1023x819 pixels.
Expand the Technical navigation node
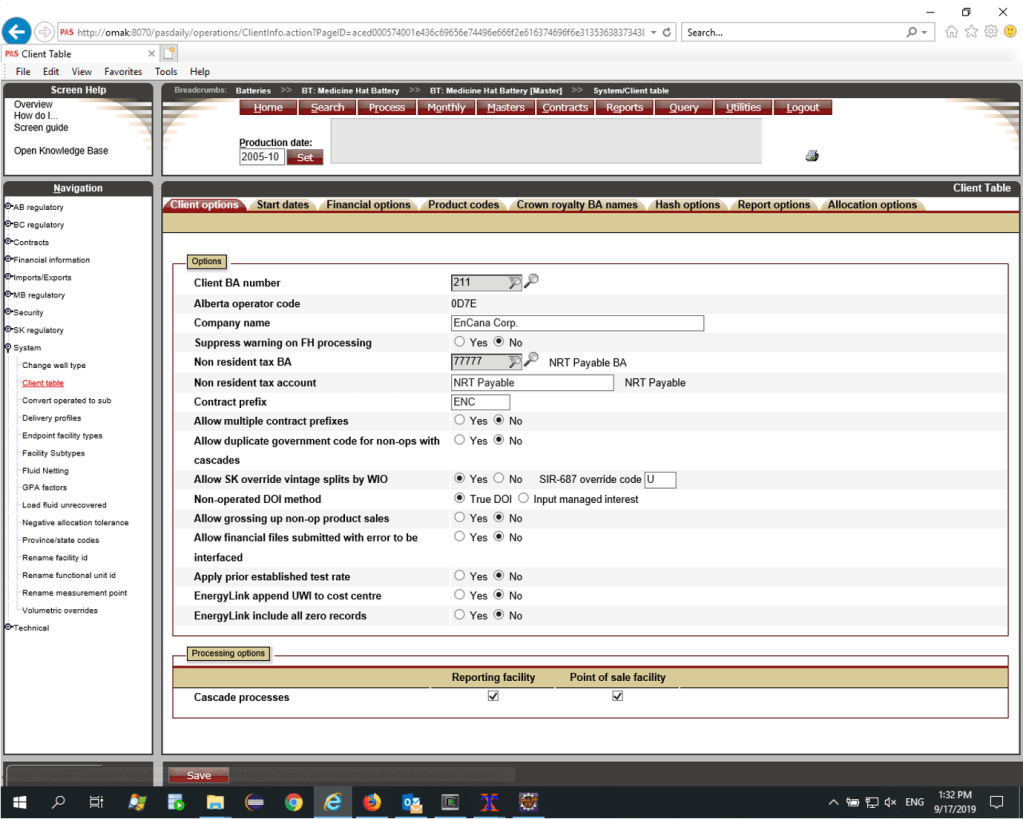pyautogui.click(x=8, y=628)
